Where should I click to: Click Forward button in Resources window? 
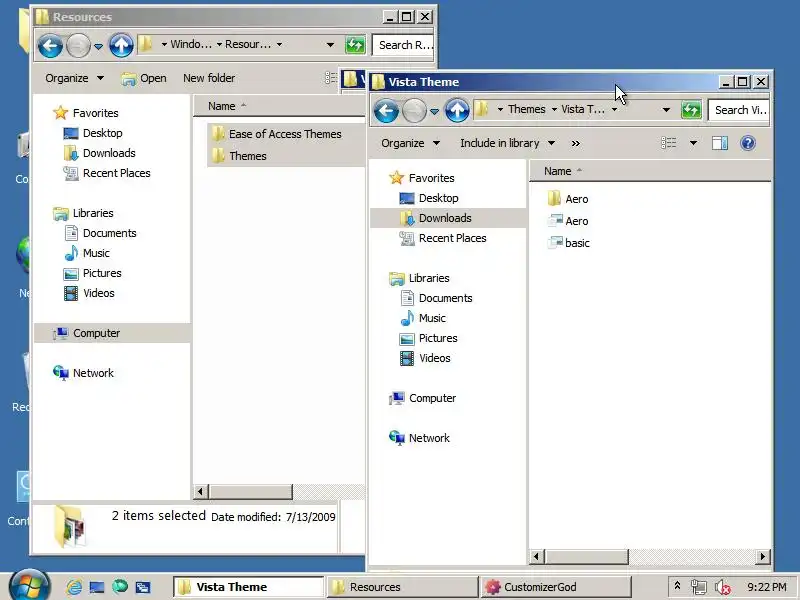[78, 45]
